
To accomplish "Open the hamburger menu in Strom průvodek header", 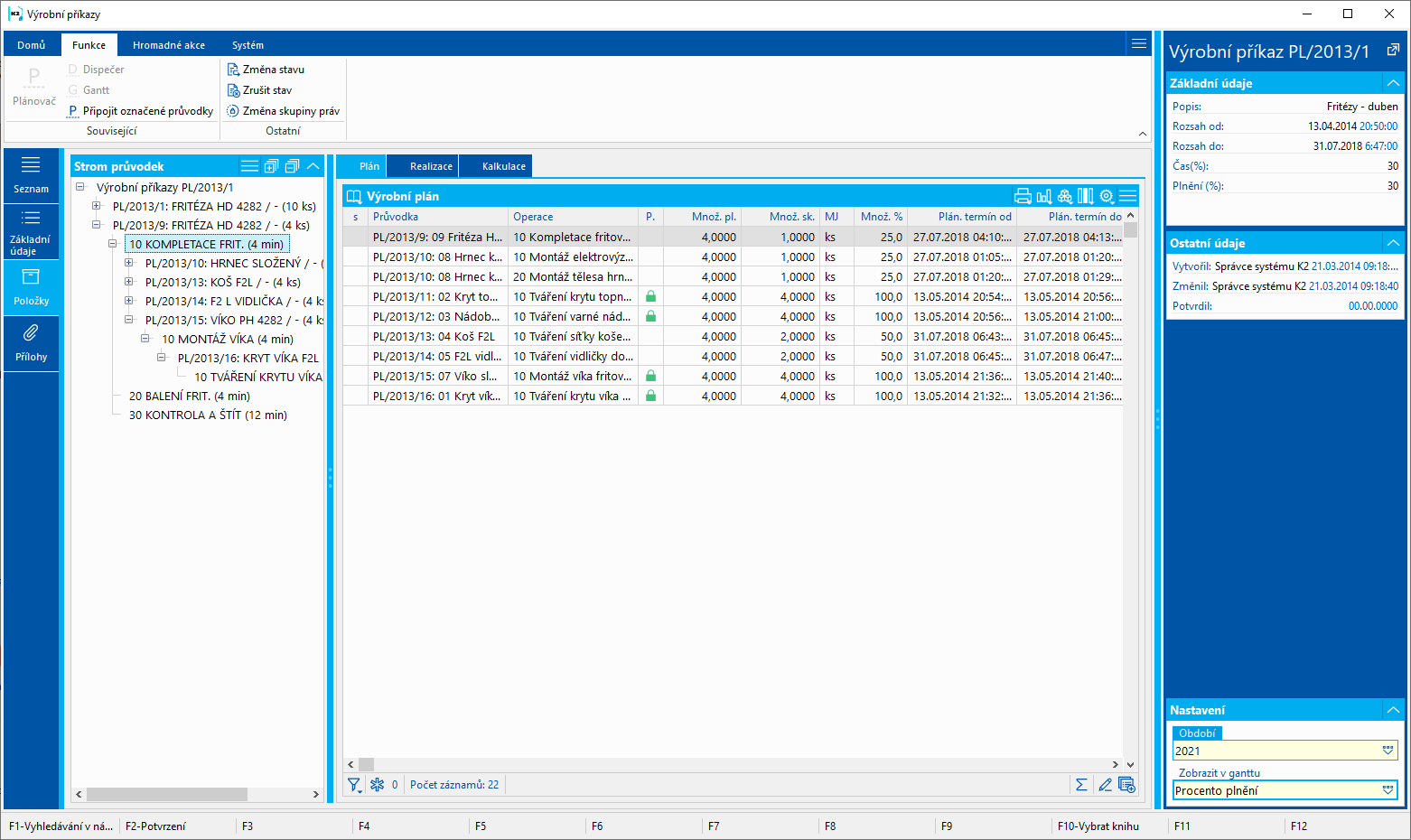I will 249,166.
